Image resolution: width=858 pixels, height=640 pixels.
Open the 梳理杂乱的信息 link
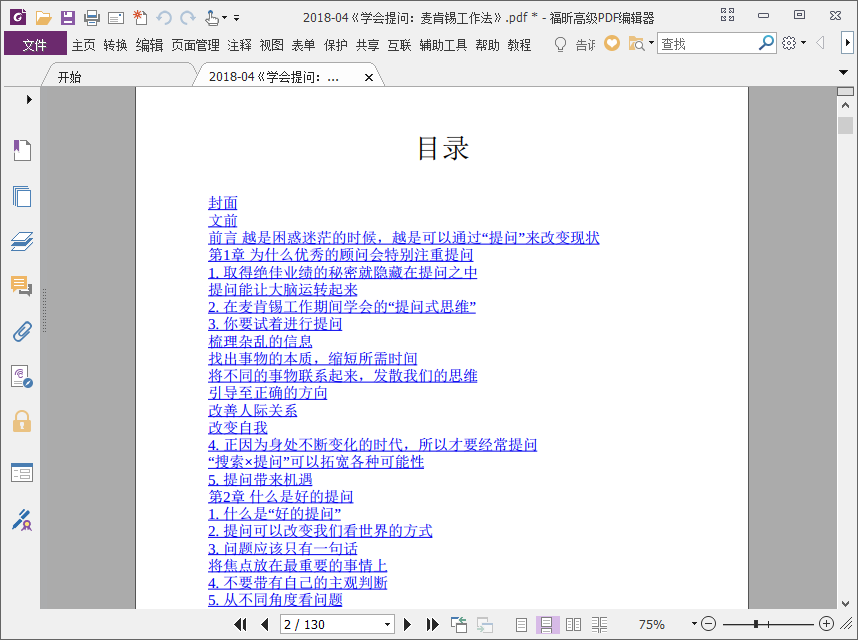[260, 341]
